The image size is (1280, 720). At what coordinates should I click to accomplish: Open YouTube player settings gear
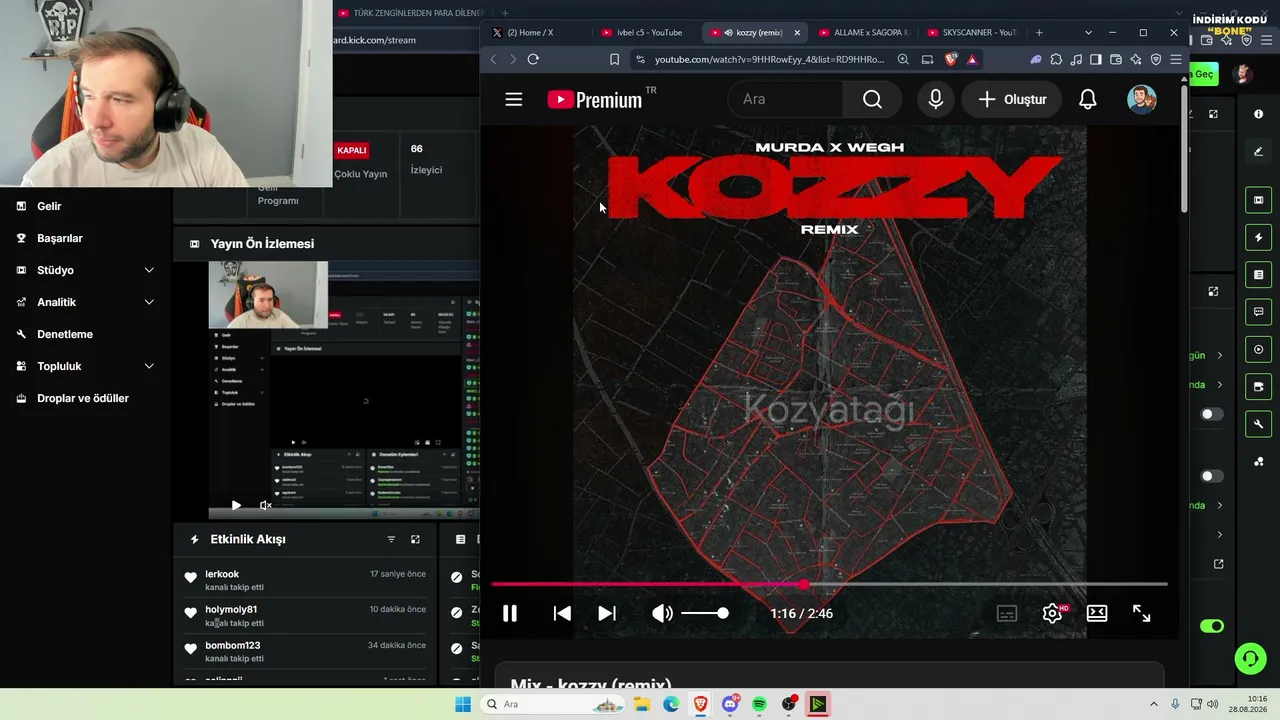pos(1052,613)
